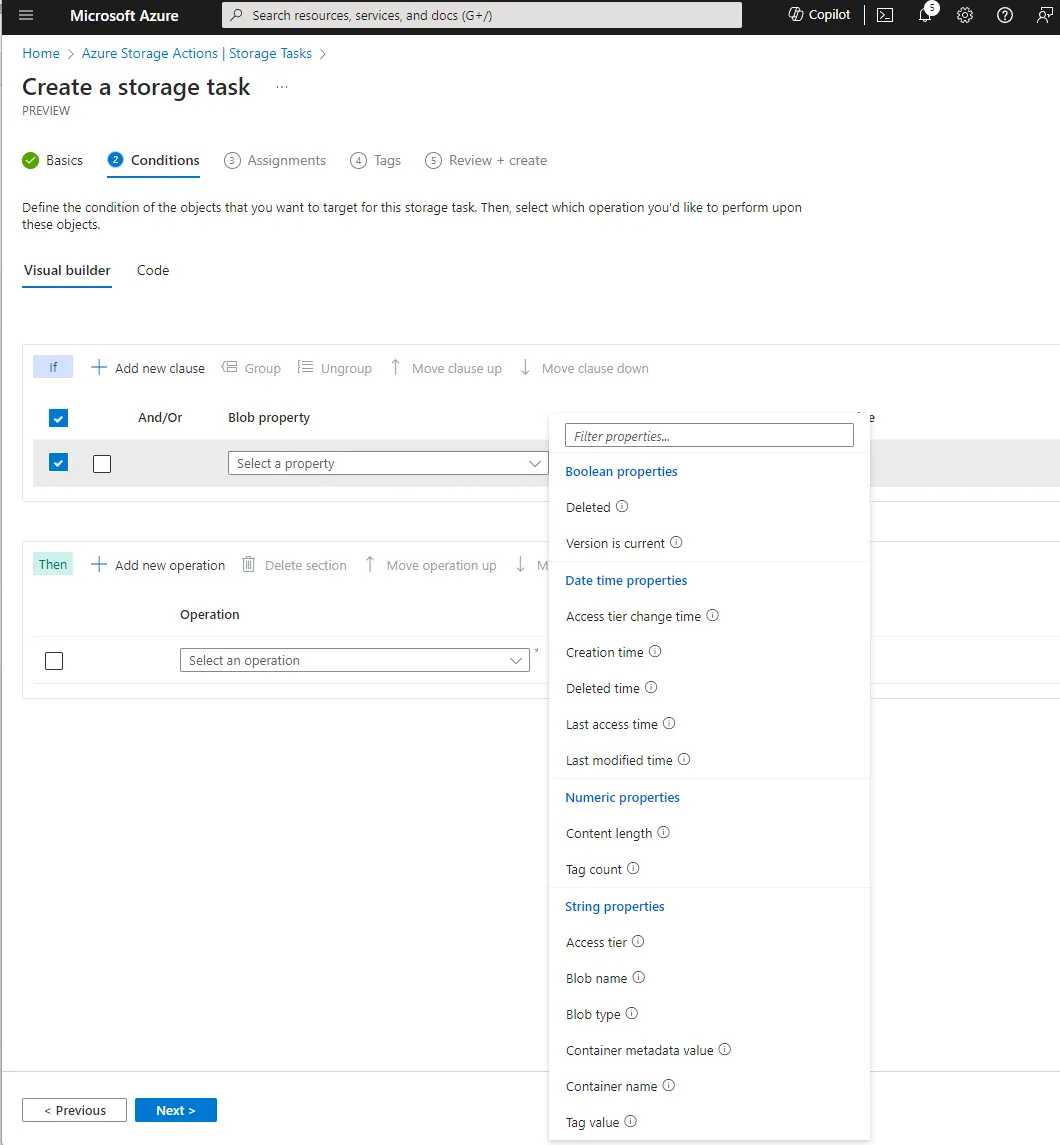Click the ellipsis next to page title

282,87
